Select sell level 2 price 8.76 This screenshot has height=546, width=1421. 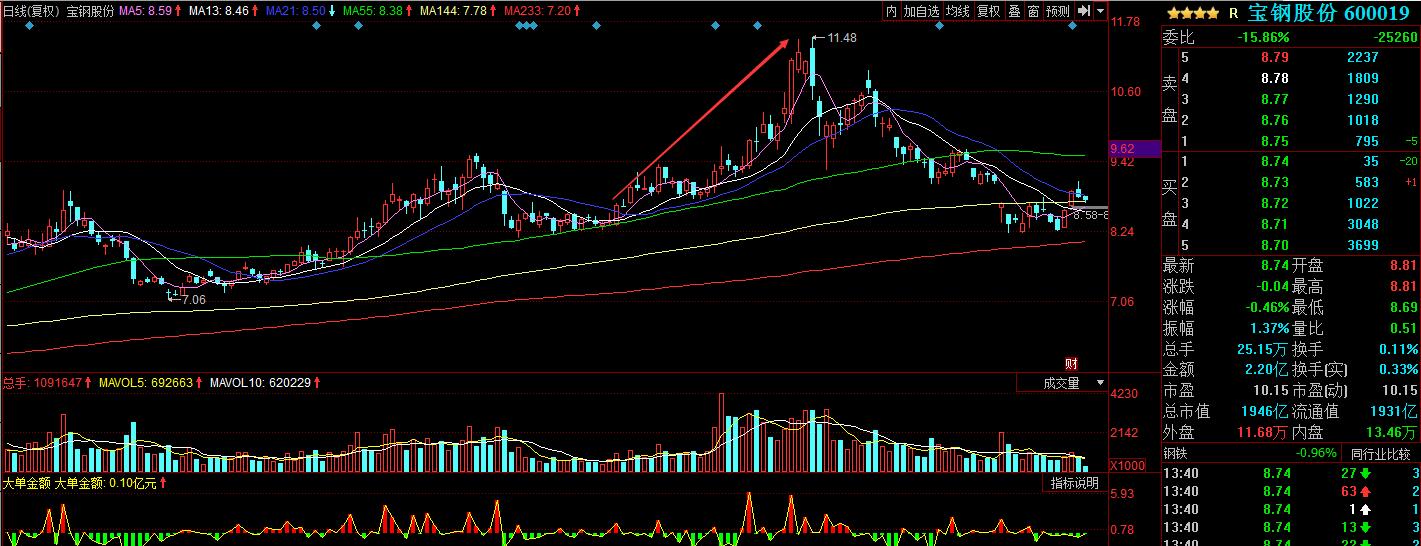coord(1274,121)
